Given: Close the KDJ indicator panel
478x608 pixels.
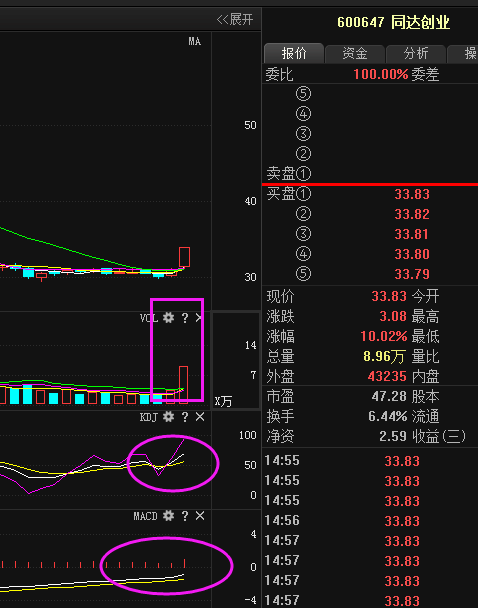Looking at the screenshot, I should [200, 417].
